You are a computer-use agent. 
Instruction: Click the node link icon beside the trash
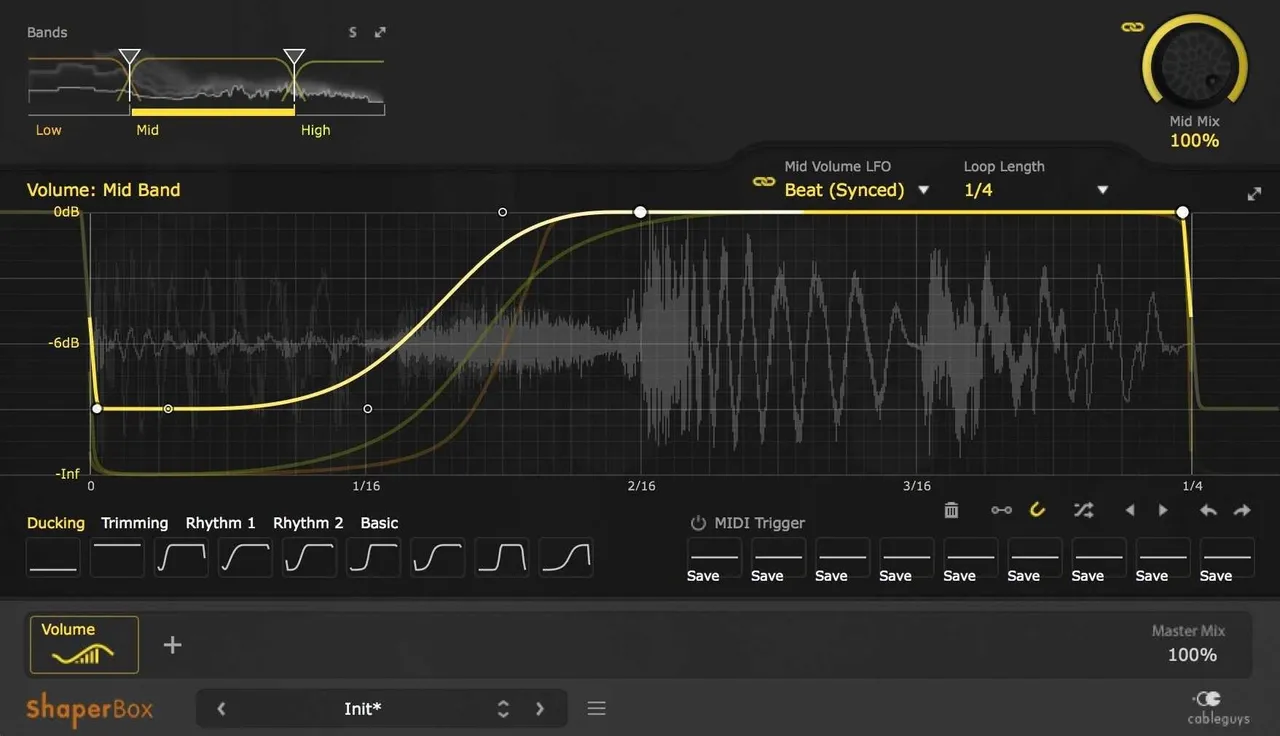(x=1001, y=510)
